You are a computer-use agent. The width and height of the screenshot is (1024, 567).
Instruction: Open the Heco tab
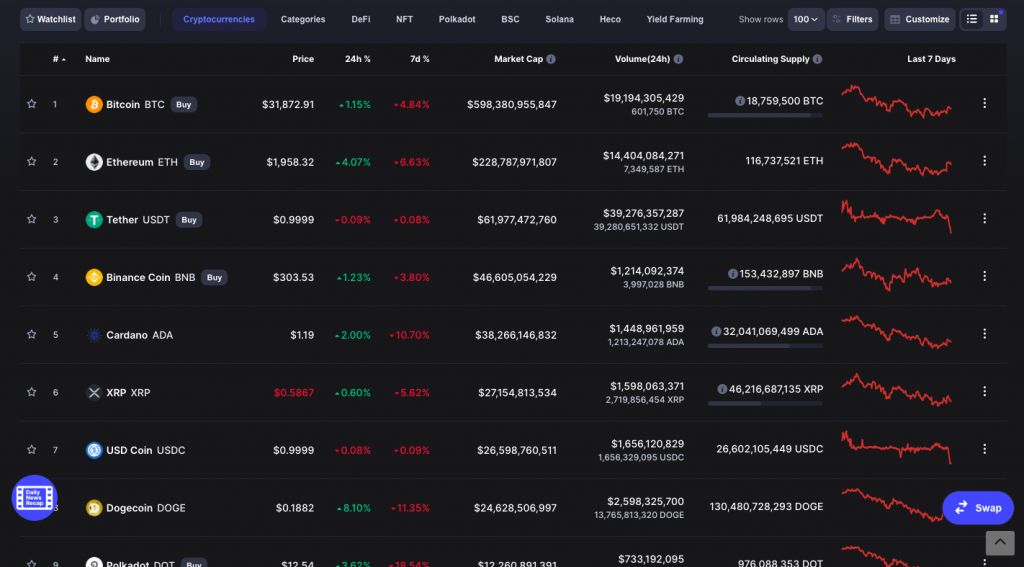click(x=610, y=20)
